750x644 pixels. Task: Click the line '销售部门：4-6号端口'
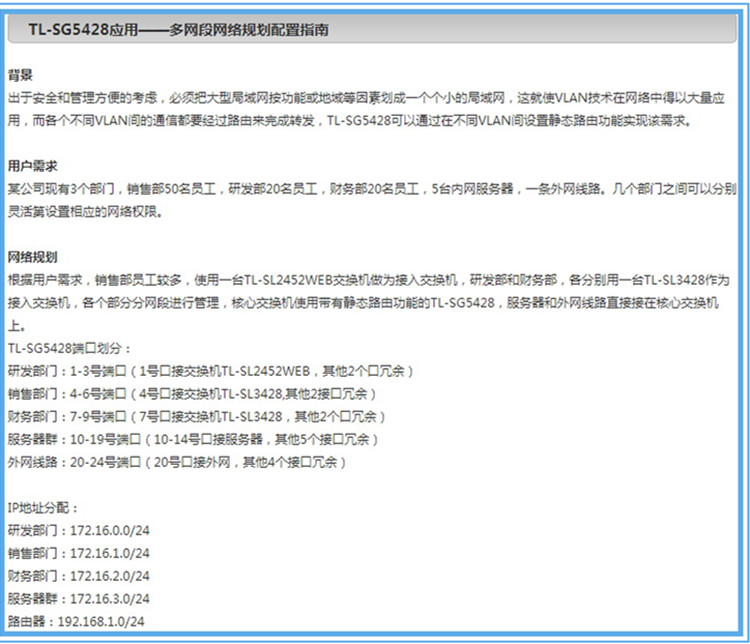pos(192,394)
